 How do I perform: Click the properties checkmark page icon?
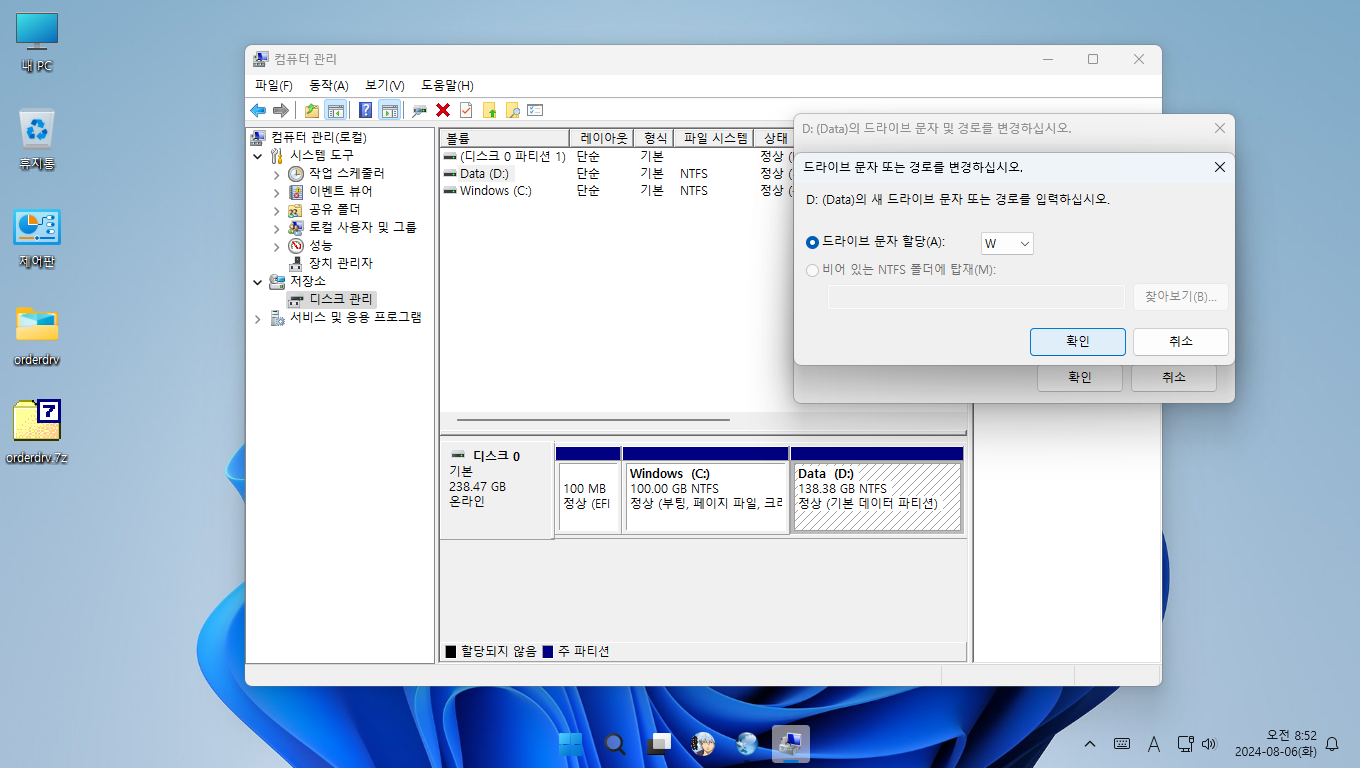coord(466,110)
